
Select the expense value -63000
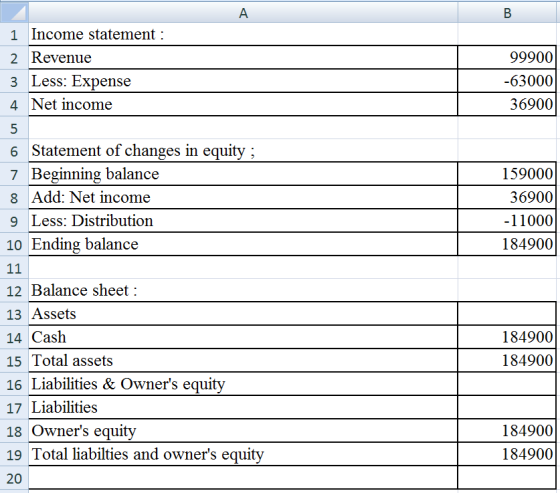click(x=507, y=81)
